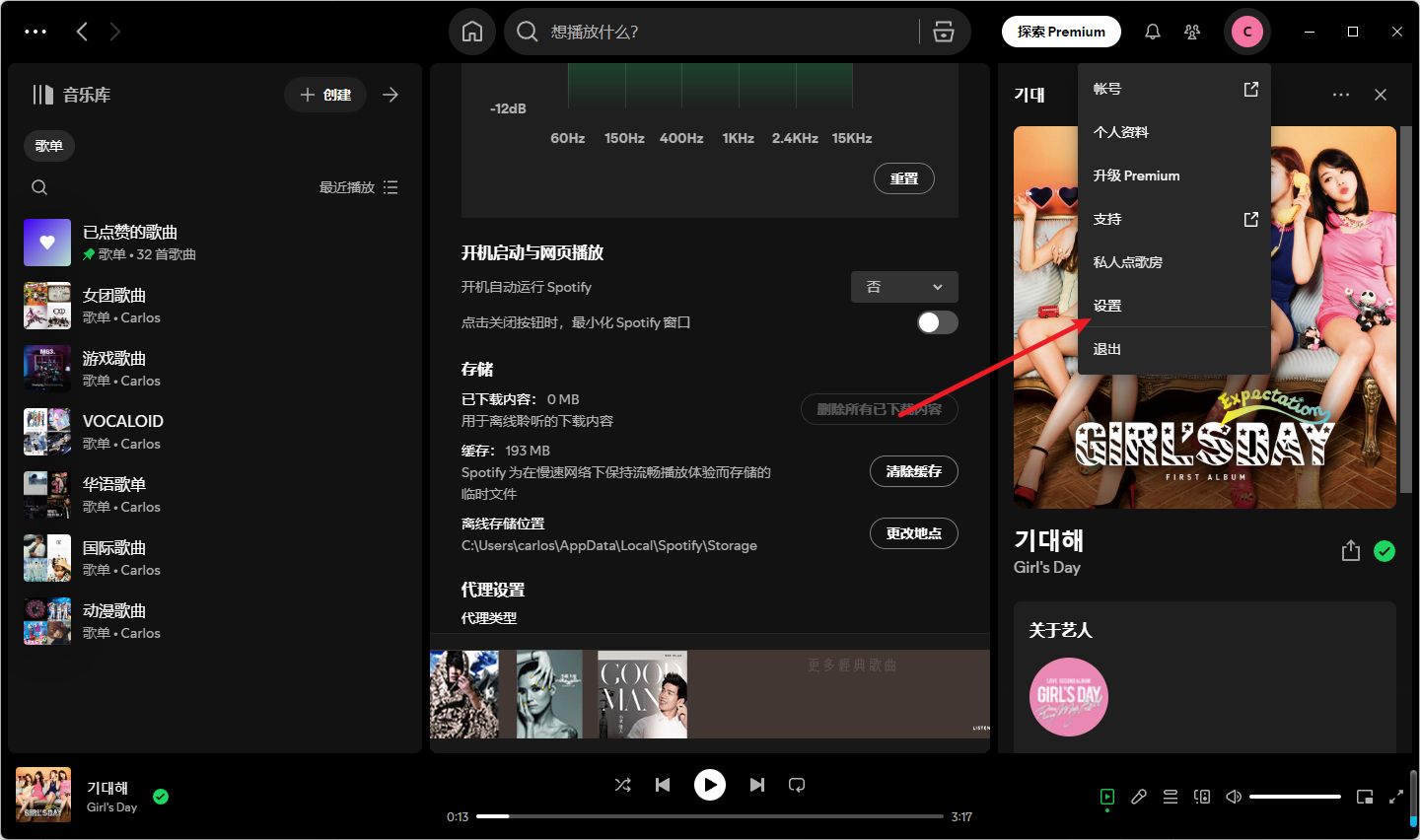The width and height of the screenshot is (1420, 840).
Task: Open the 女团歌曲 playlist
Action: (215, 306)
